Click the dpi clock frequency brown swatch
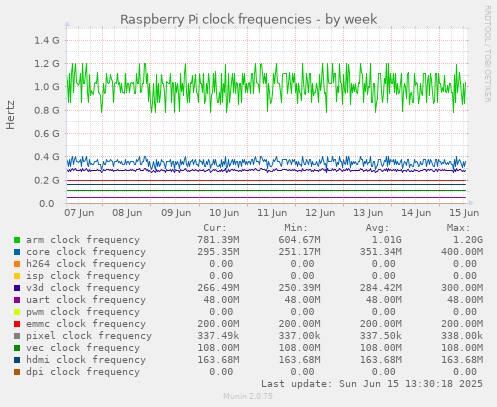497x407 pixels. (x=17, y=372)
